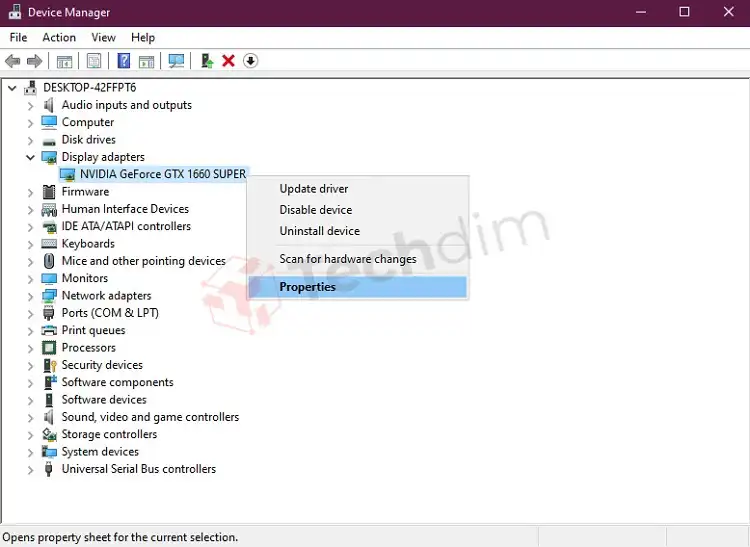Expand the Disk drives category chevron
The height and width of the screenshot is (547, 750).
point(30,141)
